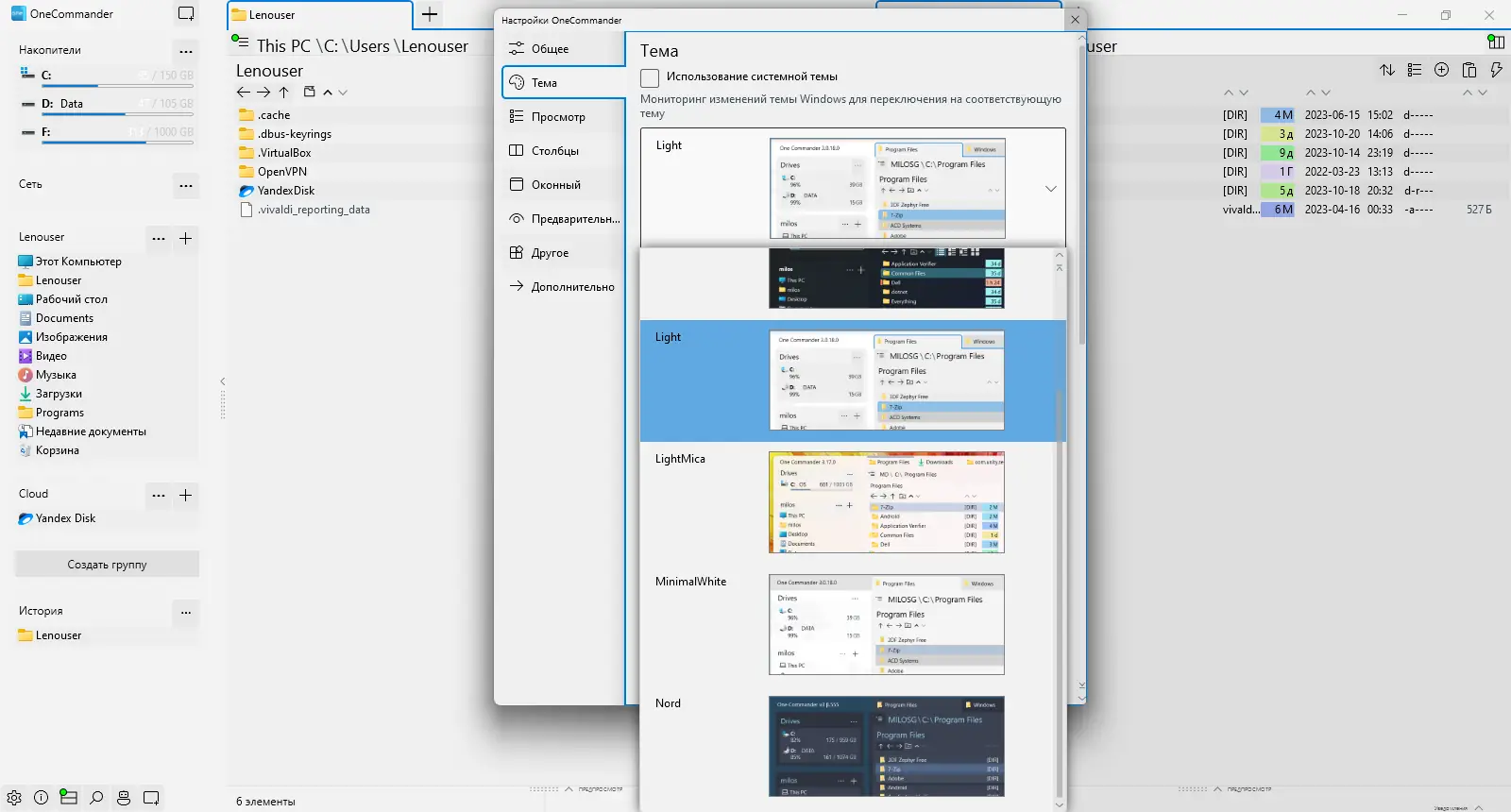Viewport: 1511px width, 812px height.
Task: Add a favorite to the Lenouser group
Action: tap(186, 238)
